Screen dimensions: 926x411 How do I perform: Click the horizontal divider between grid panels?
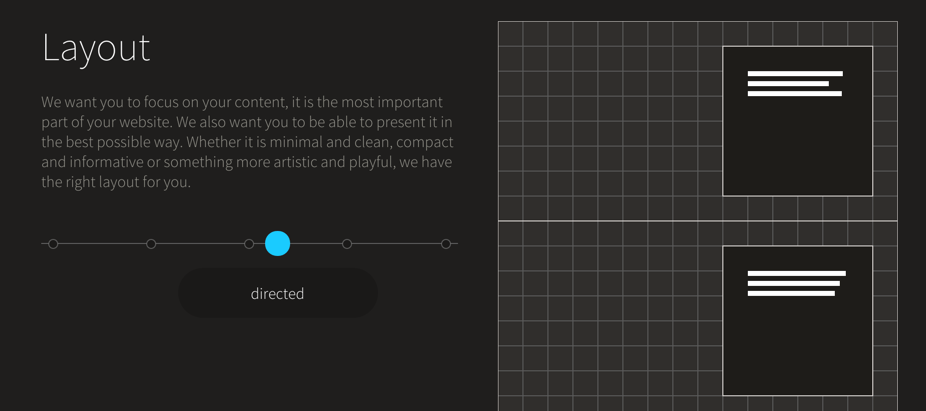click(610, 220)
